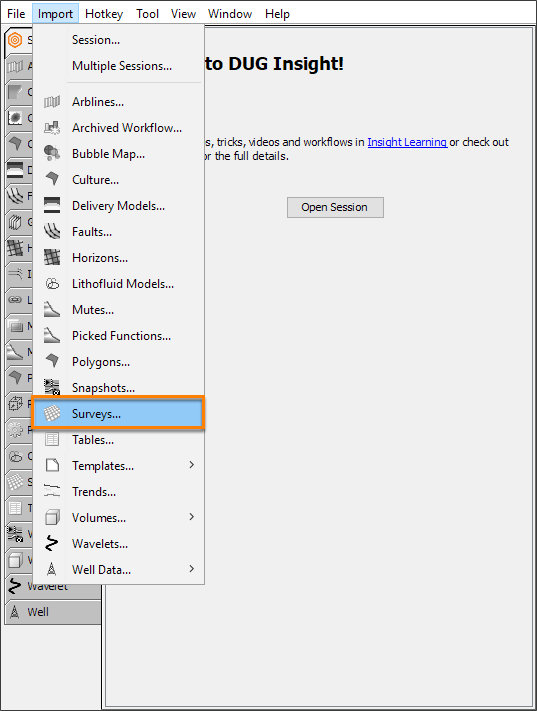
Task: Click the Session tab icon in sidebar
Action: pos(15,40)
